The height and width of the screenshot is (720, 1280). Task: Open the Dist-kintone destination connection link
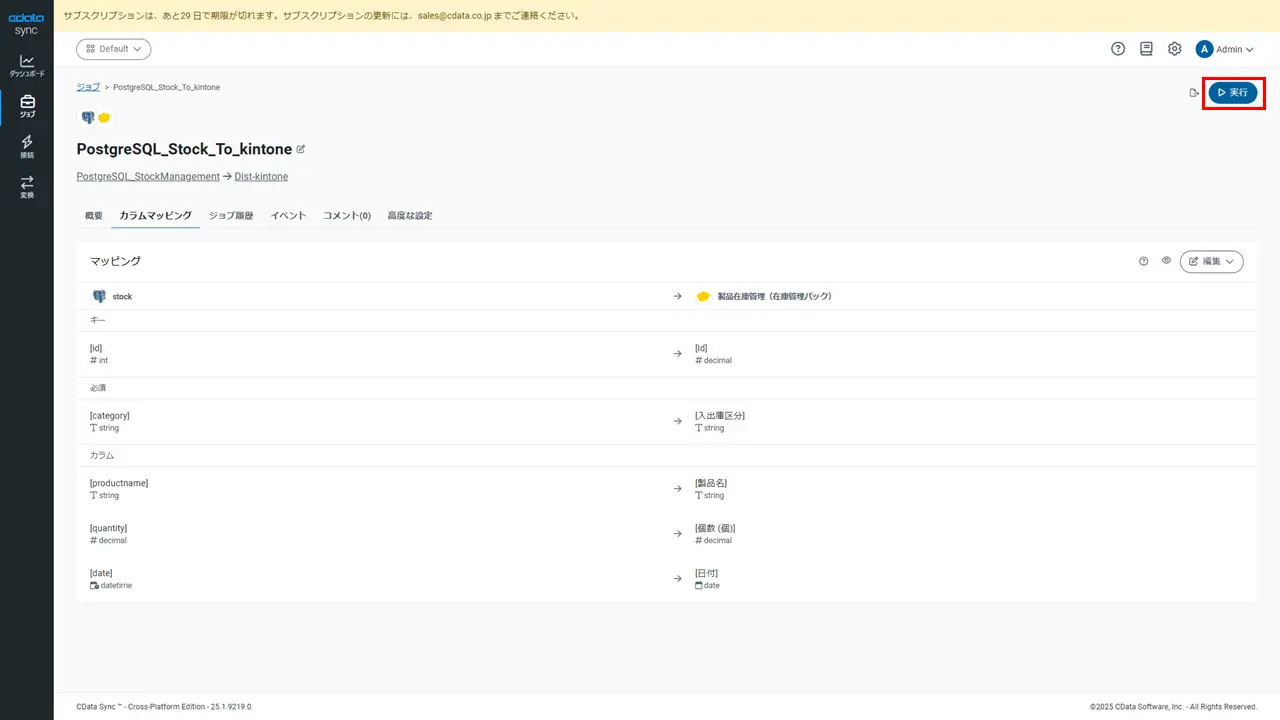click(261, 176)
